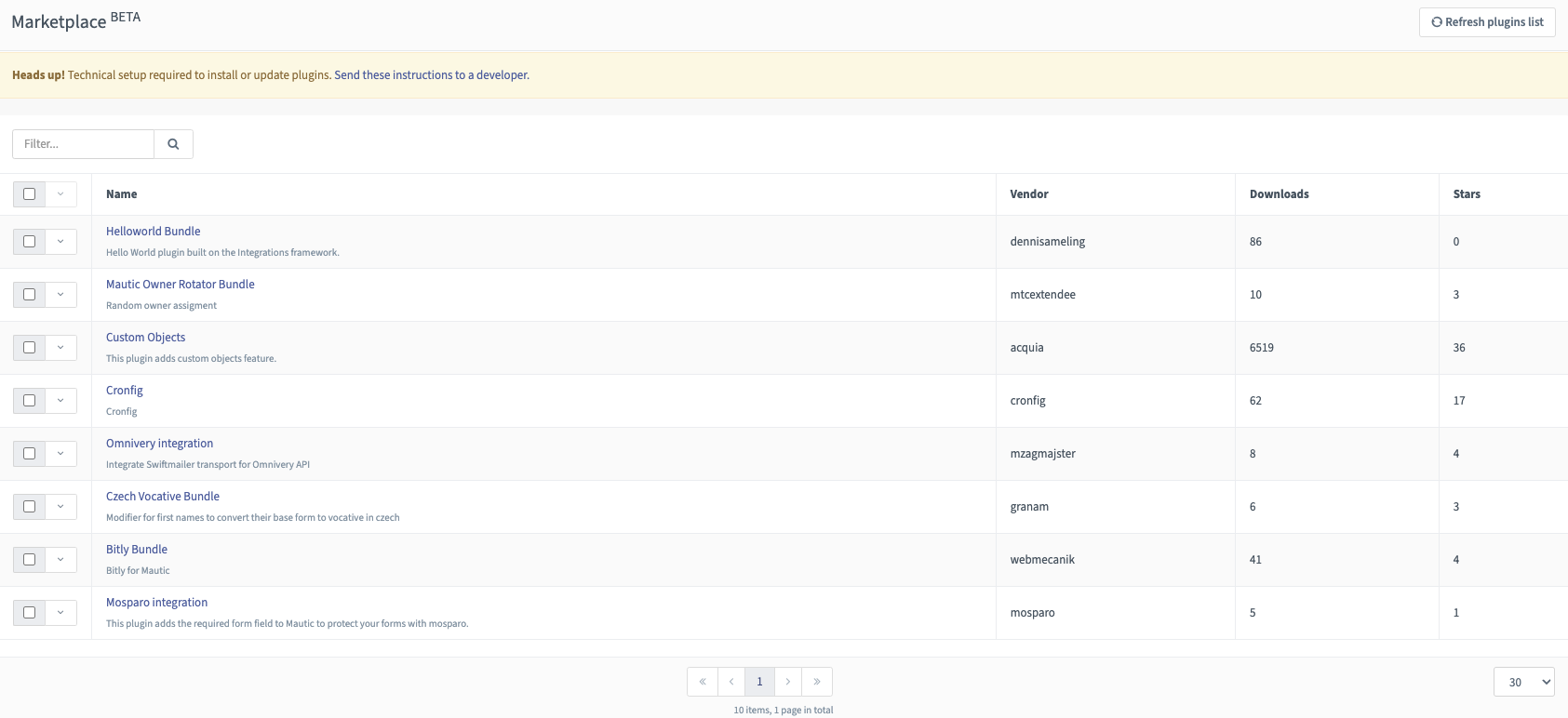This screenshot has width=1568, height=718.
Task: Click the search magnifier icon button
Action: point(173,144)
